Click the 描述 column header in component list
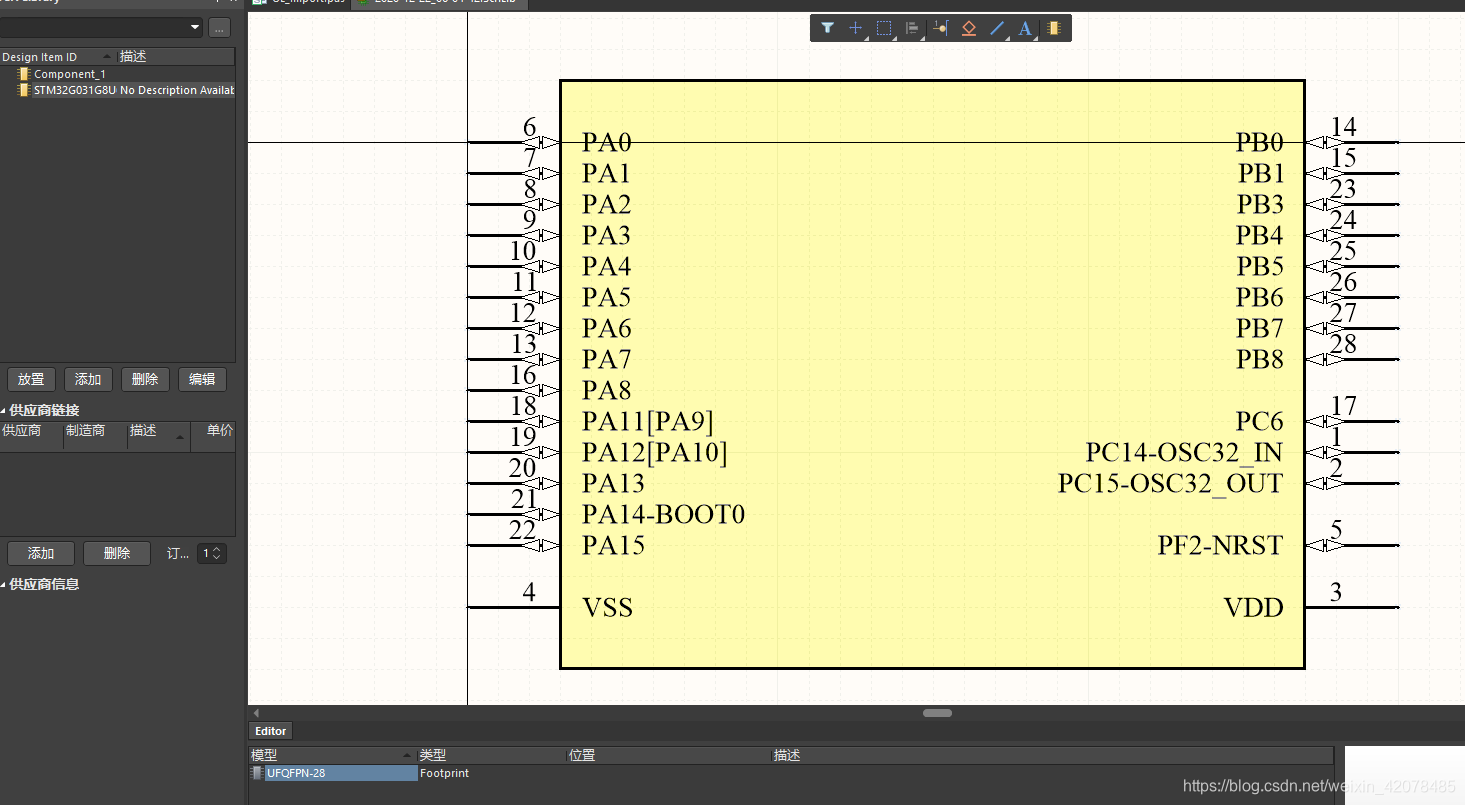The width and height of the screenshot is (1465, 805). tap(176, 57)
